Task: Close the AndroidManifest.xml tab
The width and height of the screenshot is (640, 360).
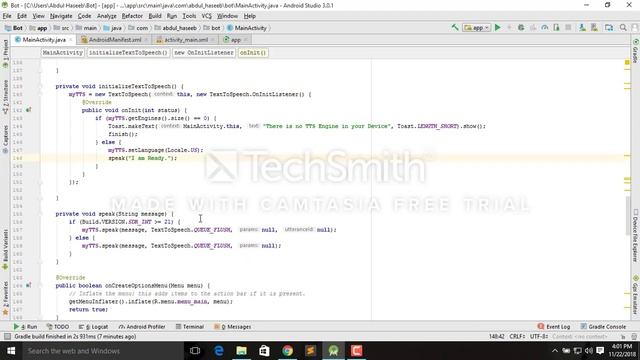Action: click(x=146, y=40)
